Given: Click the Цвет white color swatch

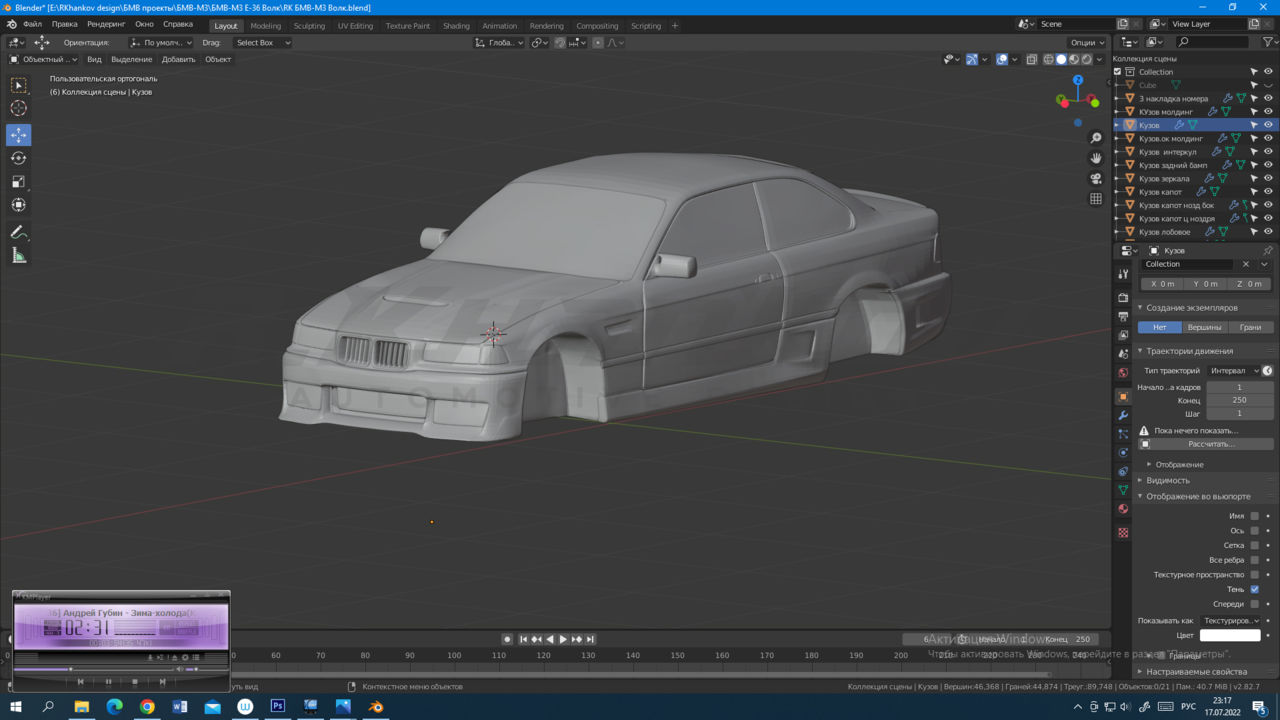Looking at the screenshot, I should point(1230,635).
